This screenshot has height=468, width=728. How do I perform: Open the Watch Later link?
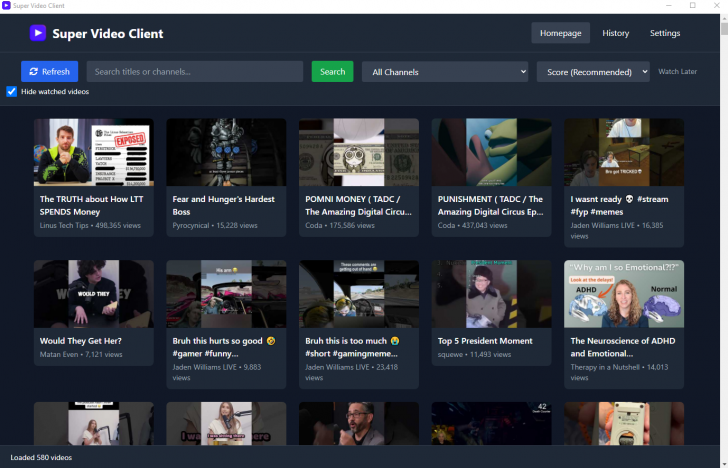[x=677, y=72]
